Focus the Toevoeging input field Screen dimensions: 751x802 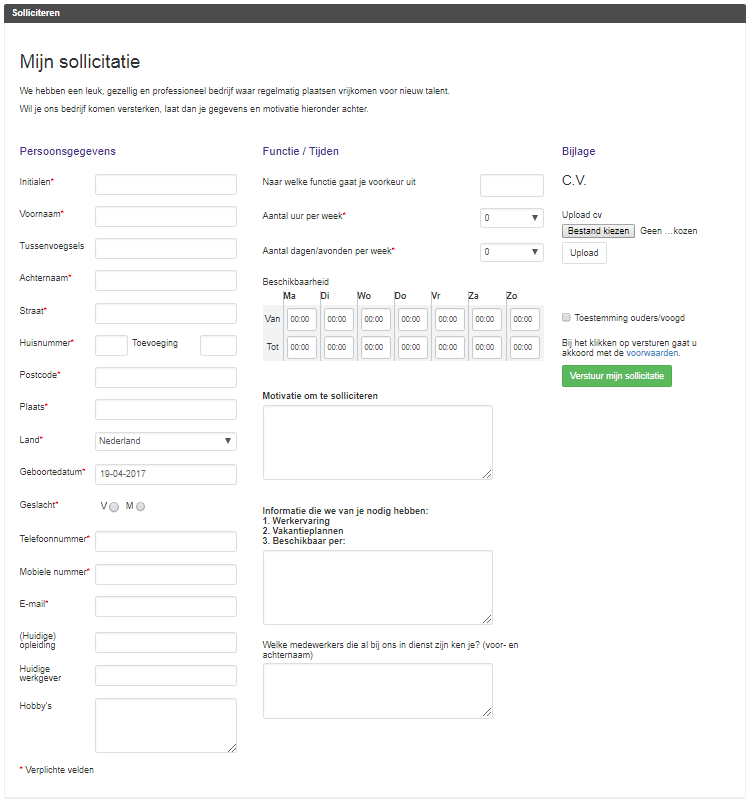point(218,345)
